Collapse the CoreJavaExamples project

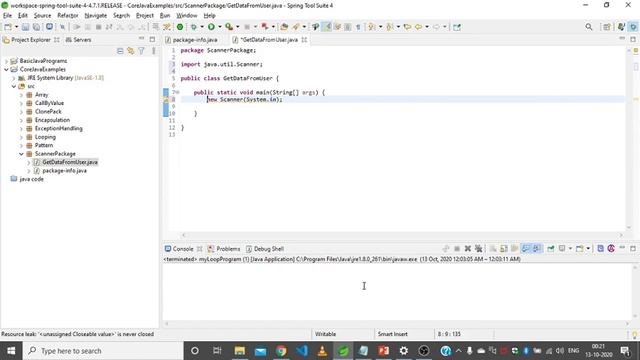[6, 70]
